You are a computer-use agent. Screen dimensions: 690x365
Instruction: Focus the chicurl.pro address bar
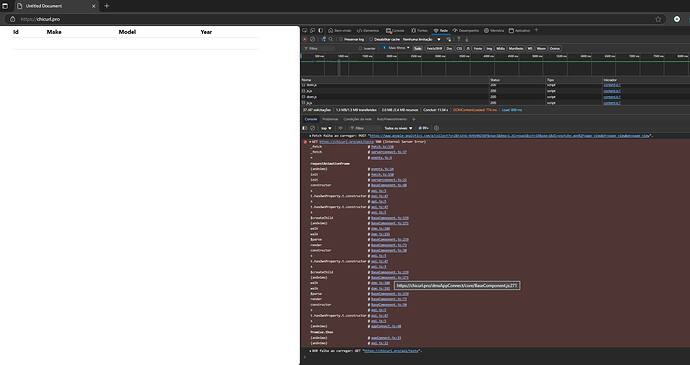[x=334, y=19]
